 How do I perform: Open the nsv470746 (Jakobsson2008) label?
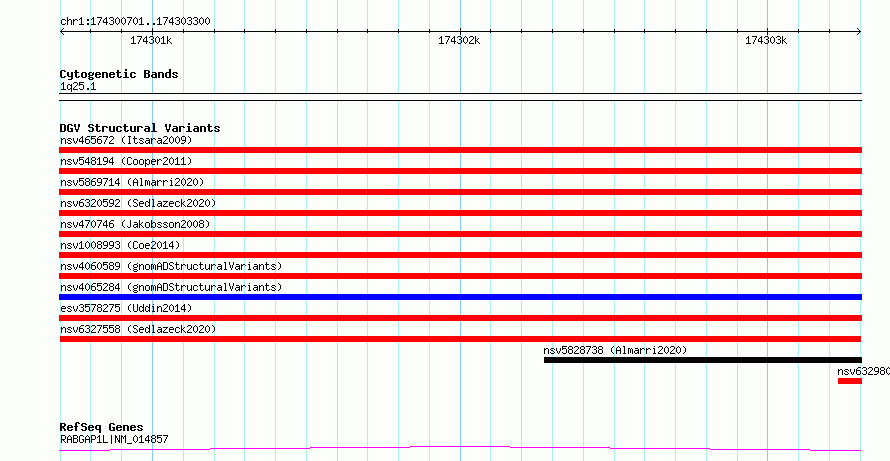coord(135,224)
